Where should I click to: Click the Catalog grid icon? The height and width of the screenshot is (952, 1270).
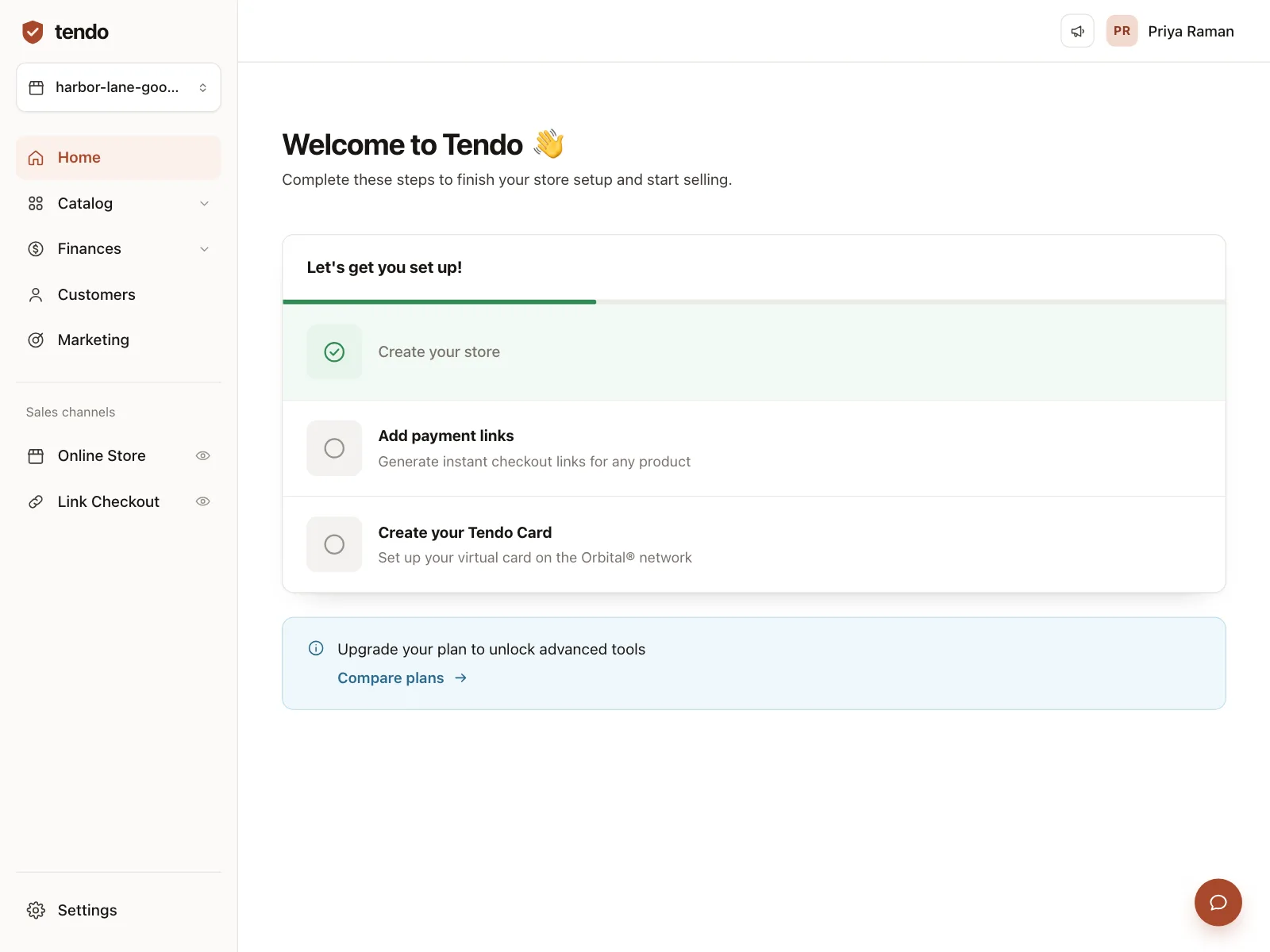36,204
